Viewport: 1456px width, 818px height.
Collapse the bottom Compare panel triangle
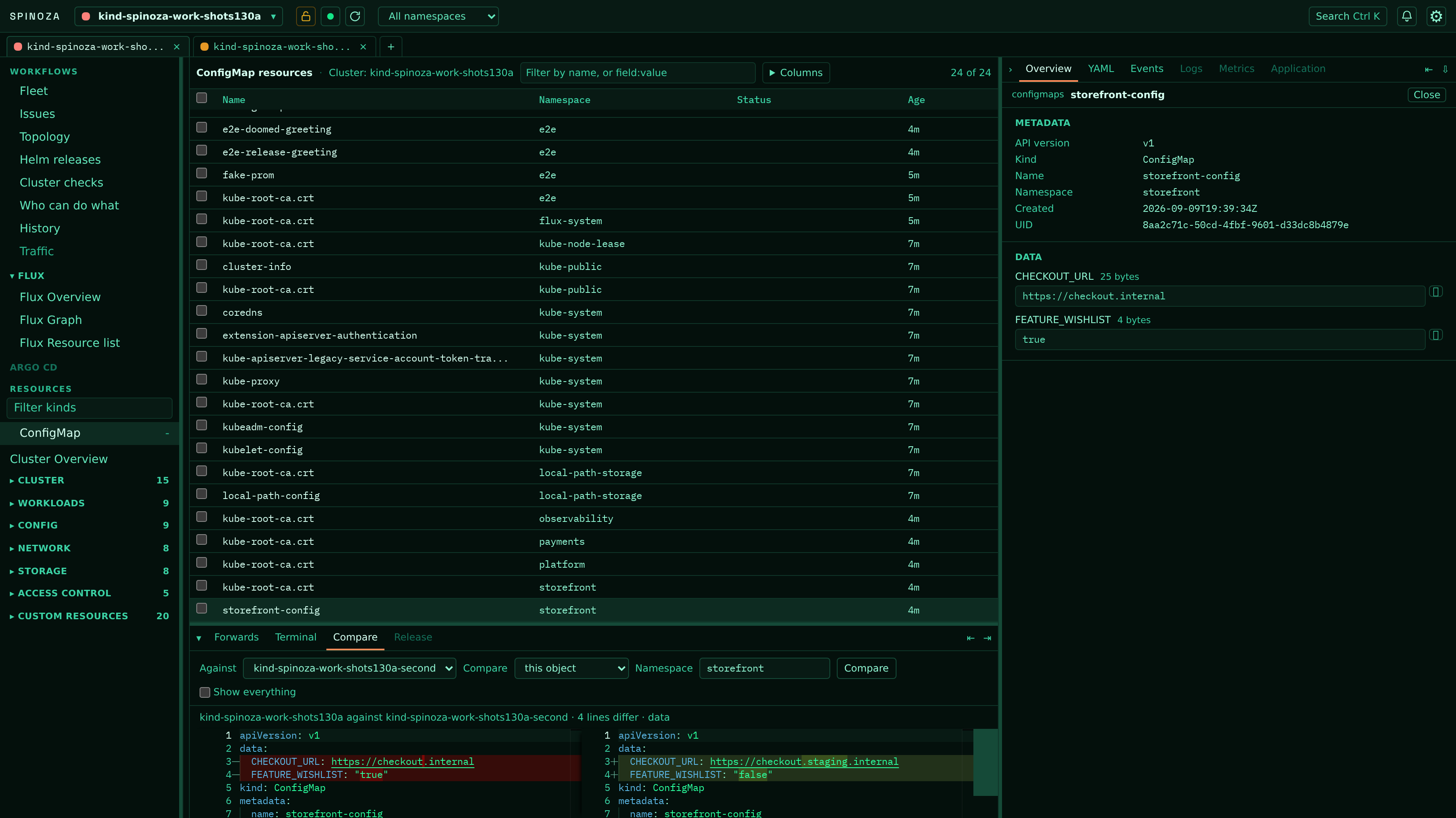pyautogui.click(x=199, y=638)
